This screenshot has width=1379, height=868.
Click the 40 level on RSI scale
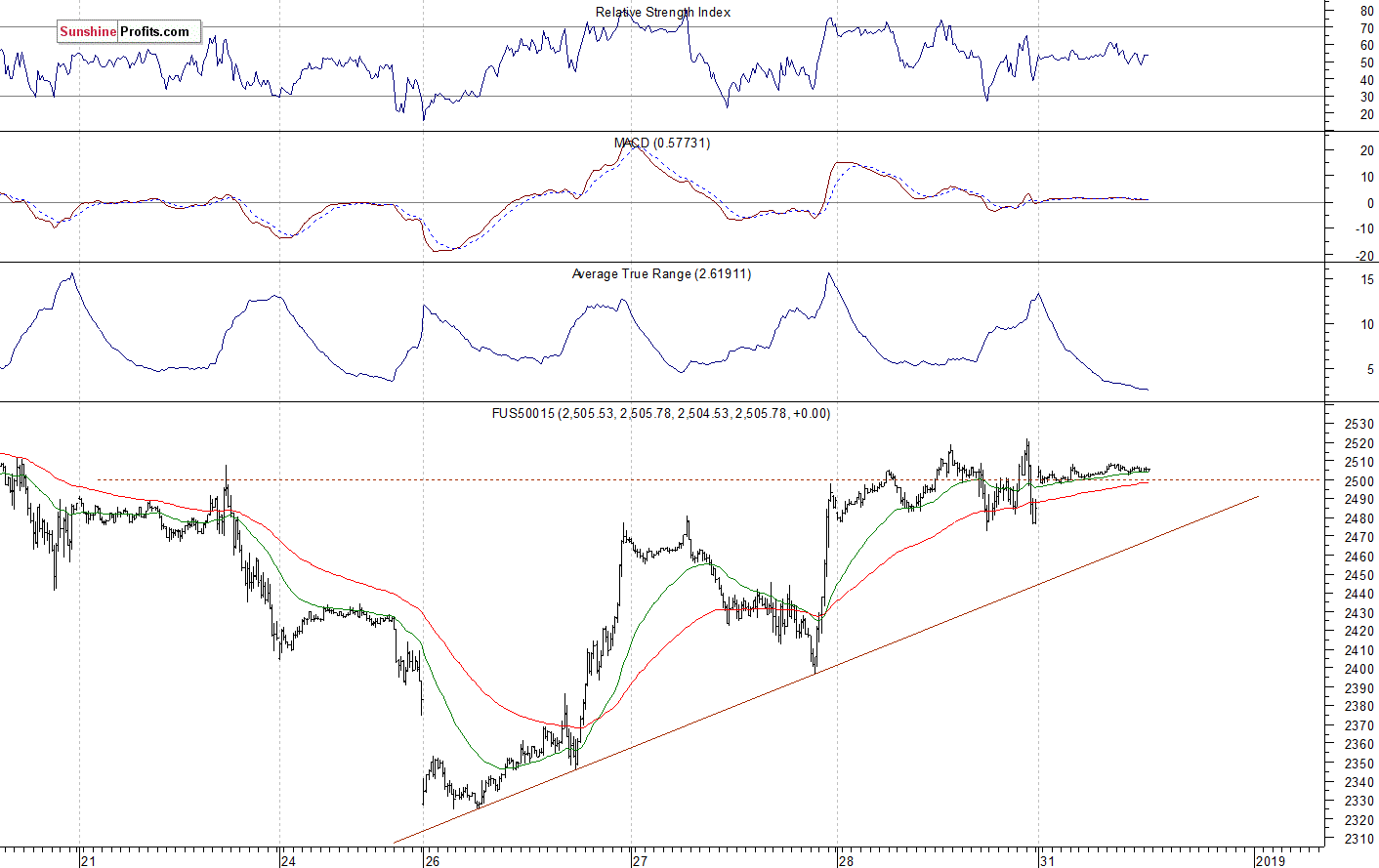[x=1367, y=80]
